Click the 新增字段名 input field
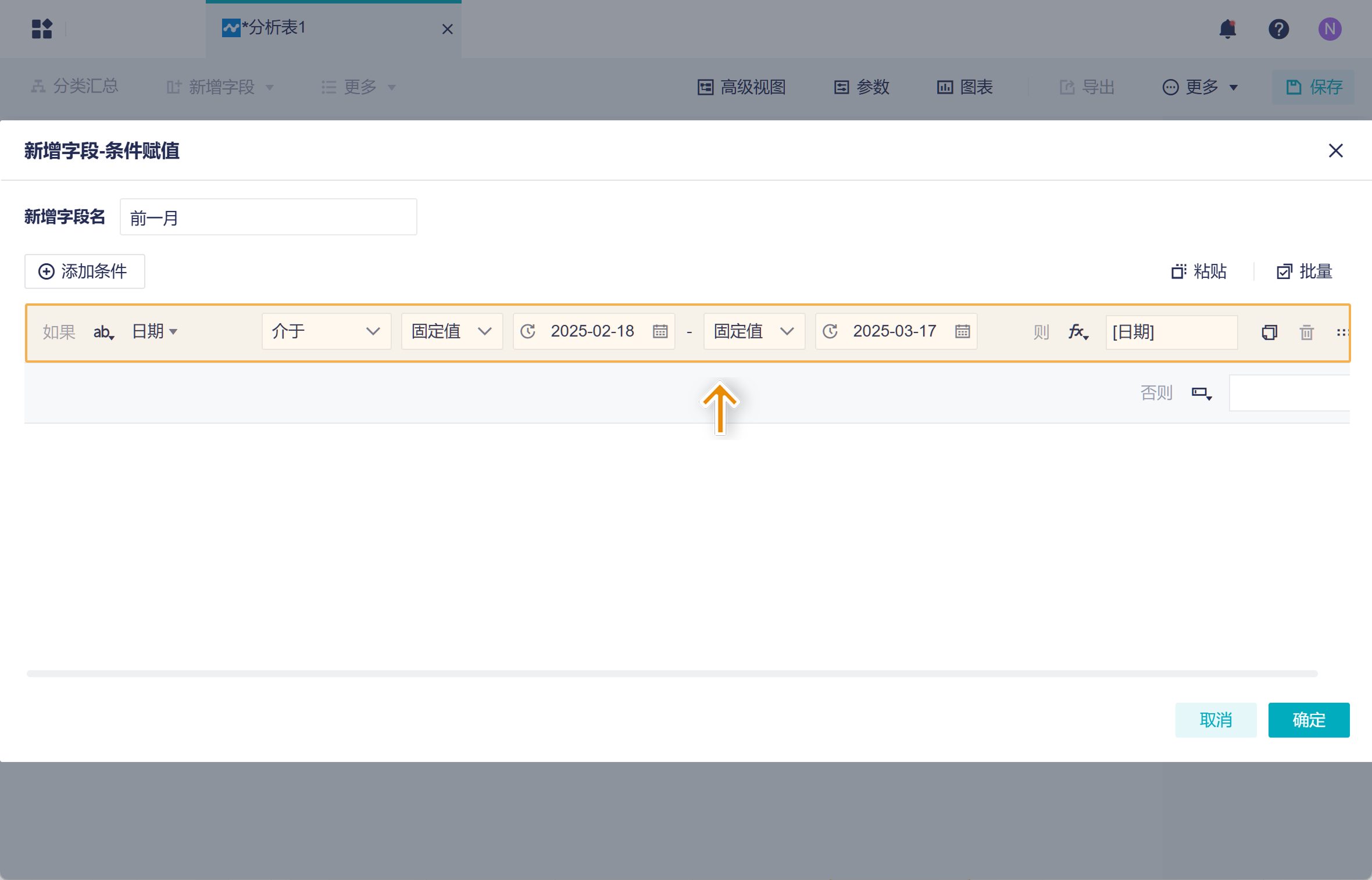 pyautogui.click(x=268, y=217)
